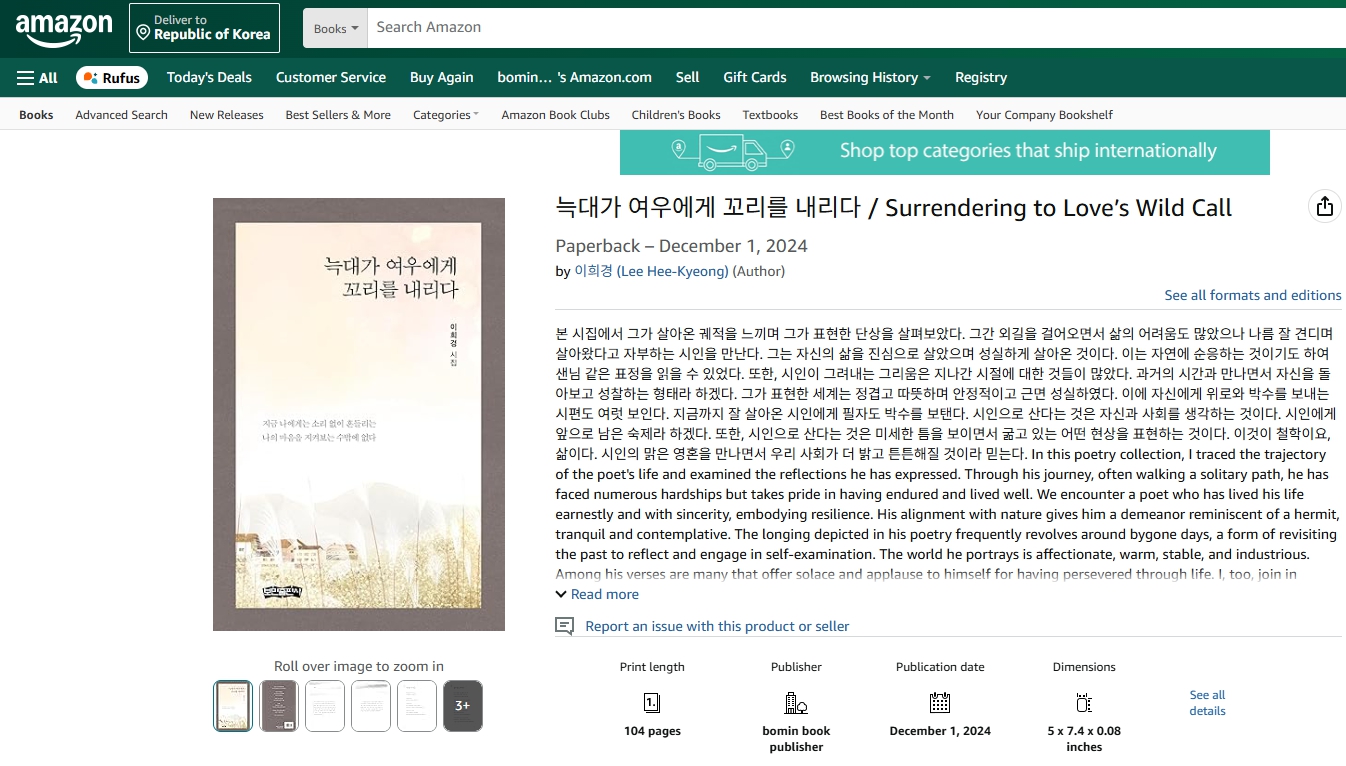Screen dimensions: 1346x766
Task: Click Report an issue with this product
Action: (x=717, y=626)
